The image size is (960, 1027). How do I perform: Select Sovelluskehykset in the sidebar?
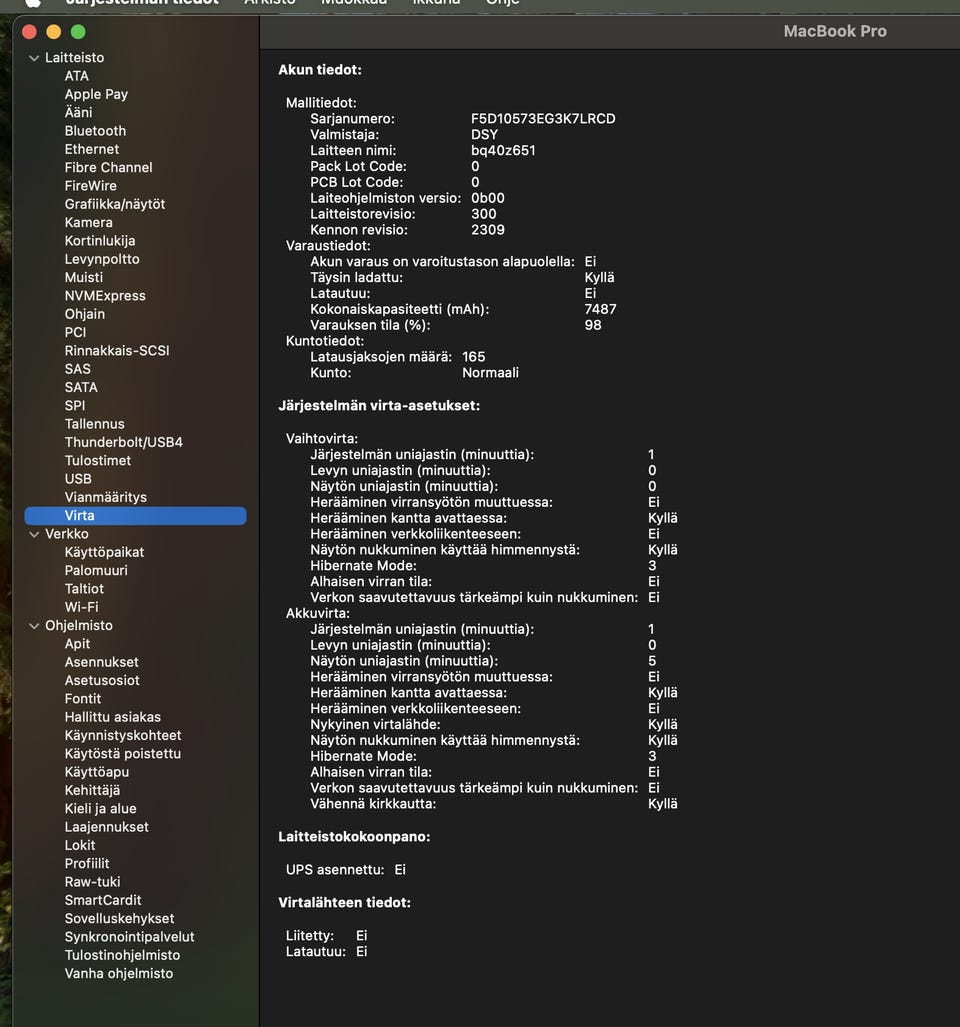click(119, 920)
